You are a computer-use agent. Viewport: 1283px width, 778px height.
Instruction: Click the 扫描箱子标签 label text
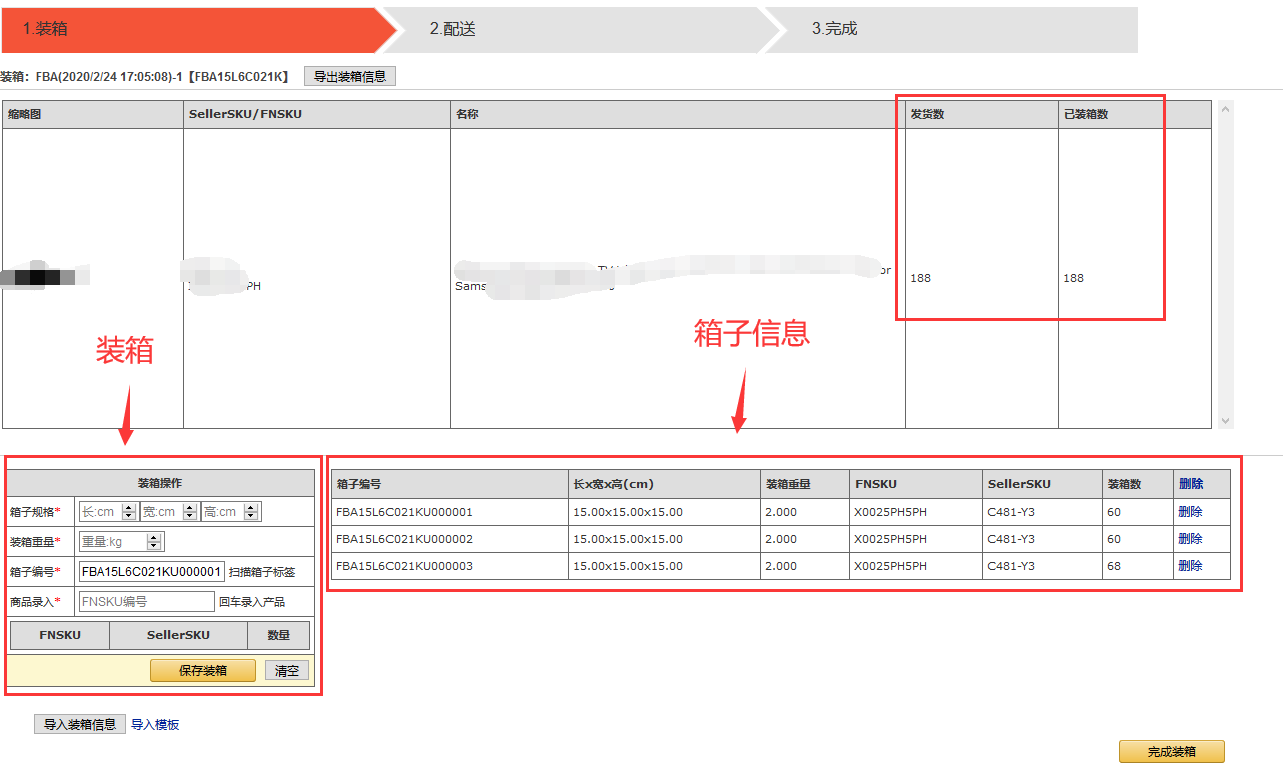coord(262,572)
